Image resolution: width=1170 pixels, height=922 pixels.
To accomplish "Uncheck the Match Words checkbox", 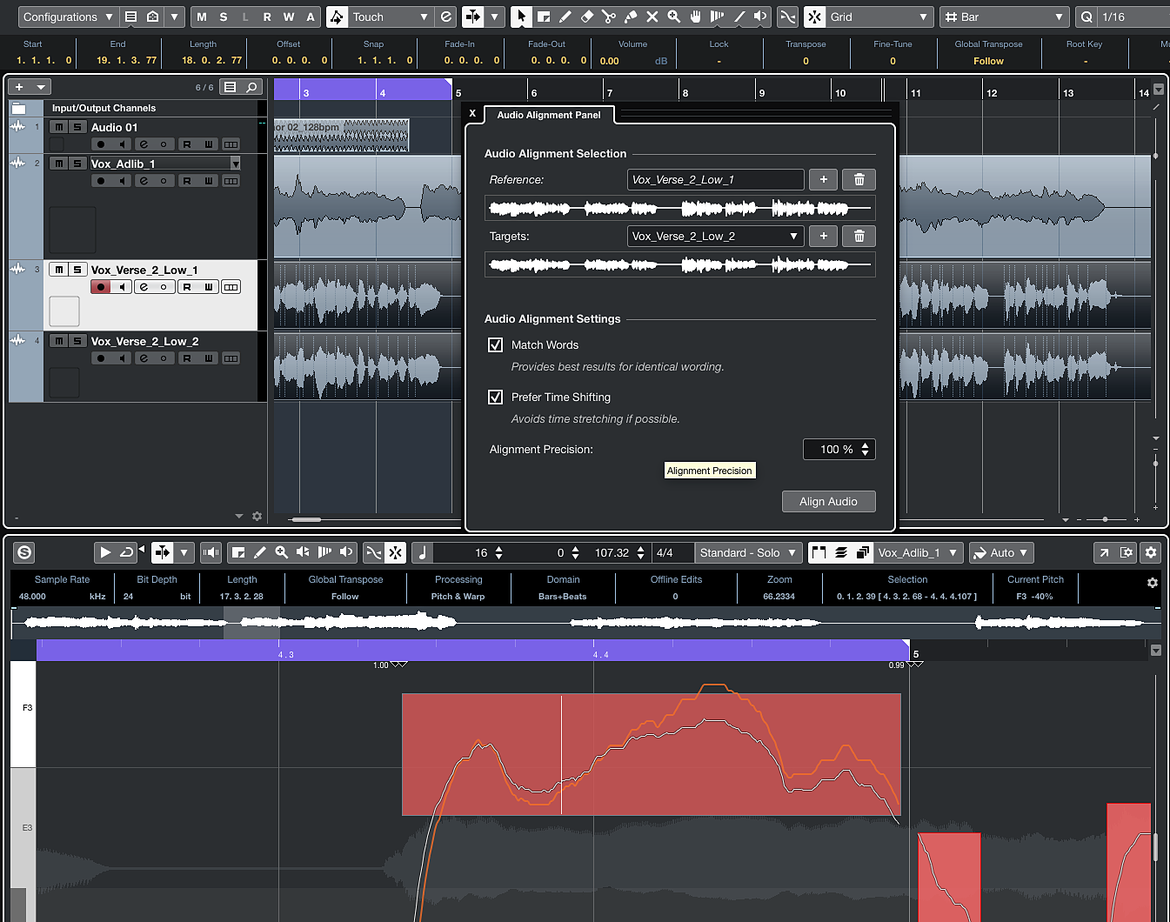I will [495, 345].
